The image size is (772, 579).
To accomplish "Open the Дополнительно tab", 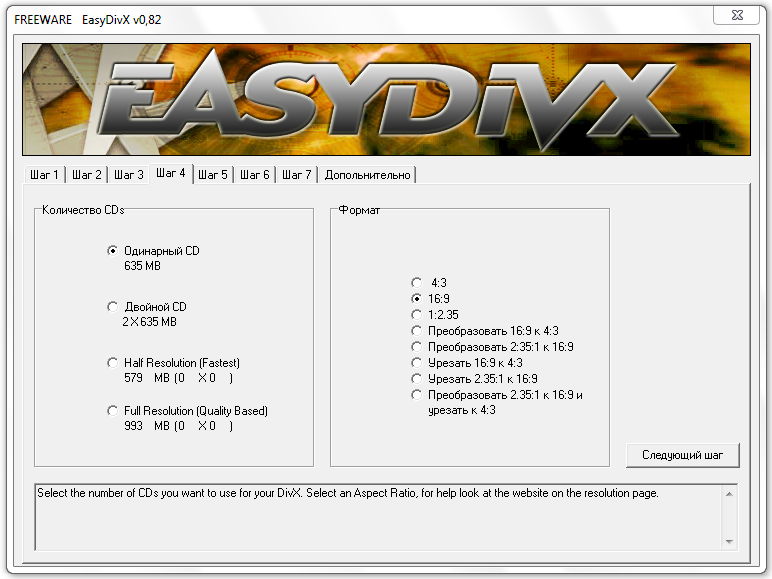I will click(x=367, y=175).
